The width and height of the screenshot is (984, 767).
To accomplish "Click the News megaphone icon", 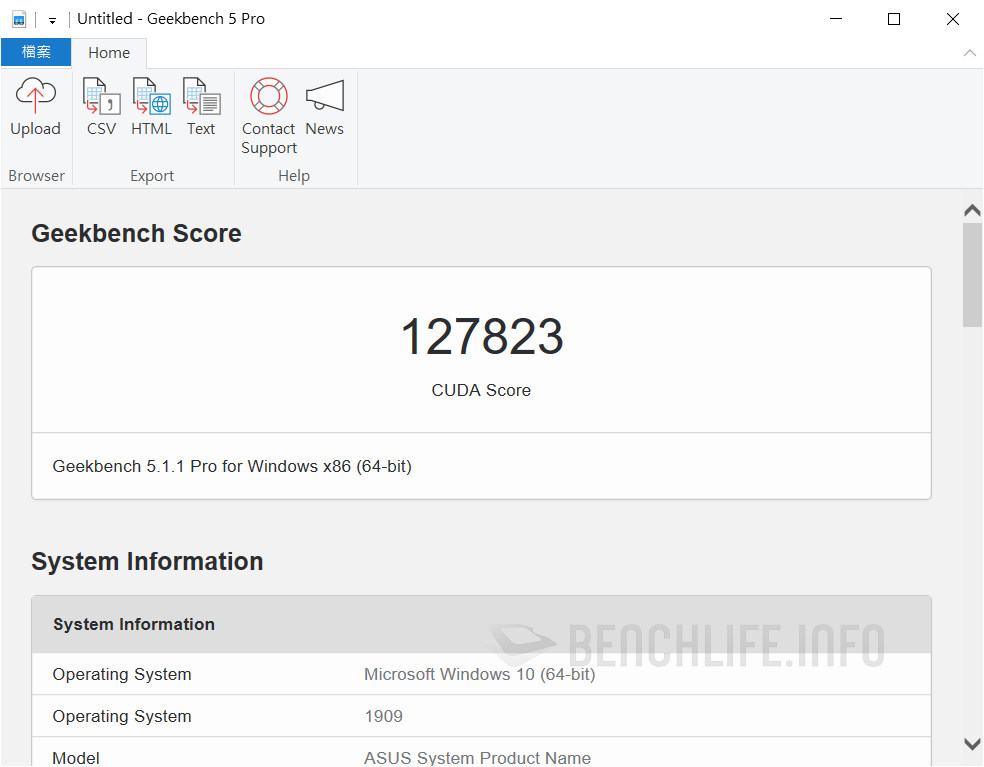I will [x=324, y=97].
